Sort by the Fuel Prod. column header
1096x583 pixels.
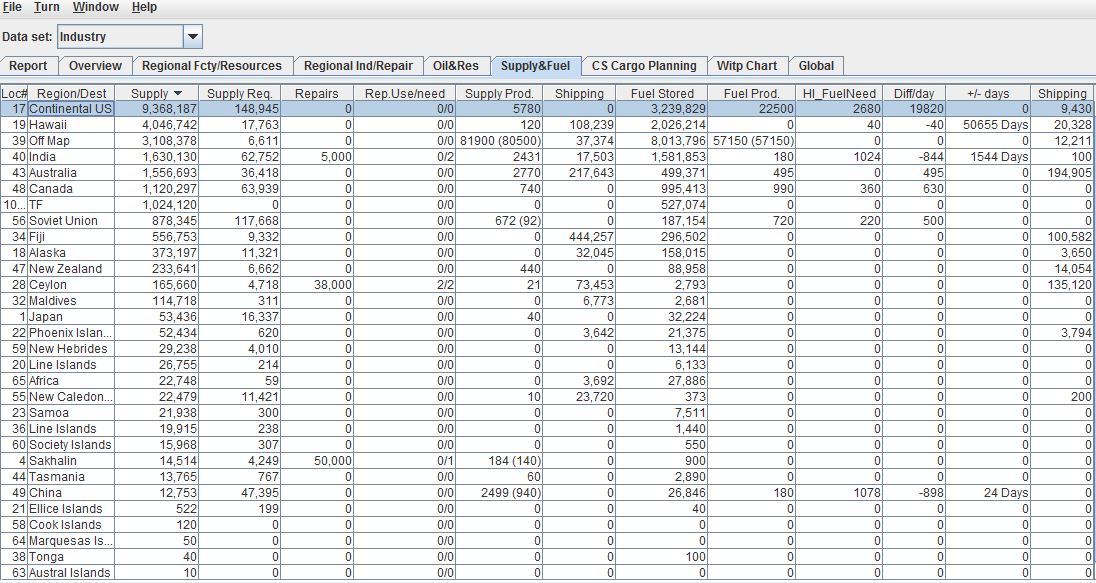[751, 93]
